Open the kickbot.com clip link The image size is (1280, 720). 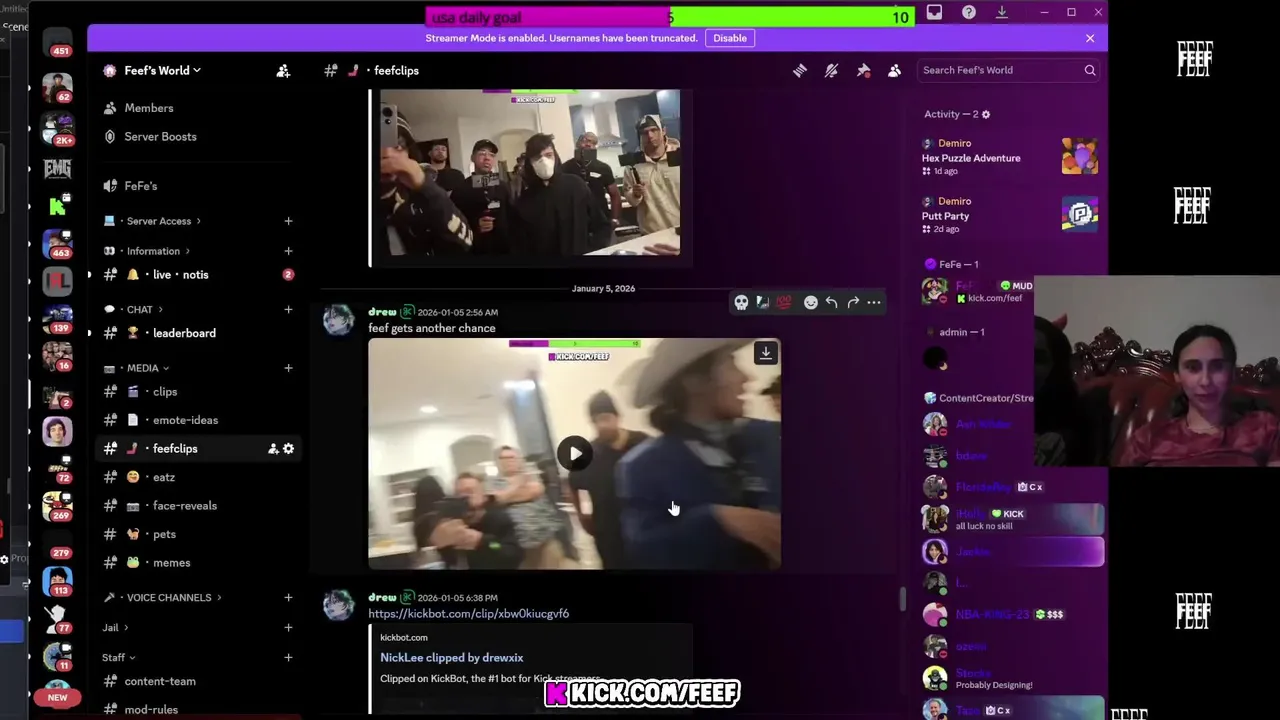point(468,614)
